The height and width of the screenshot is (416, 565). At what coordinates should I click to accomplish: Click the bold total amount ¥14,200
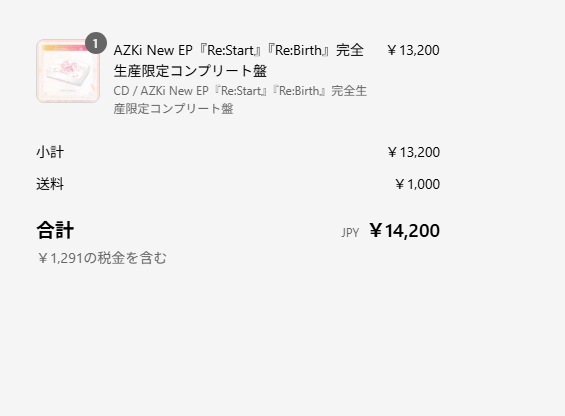tap(404, 231)
